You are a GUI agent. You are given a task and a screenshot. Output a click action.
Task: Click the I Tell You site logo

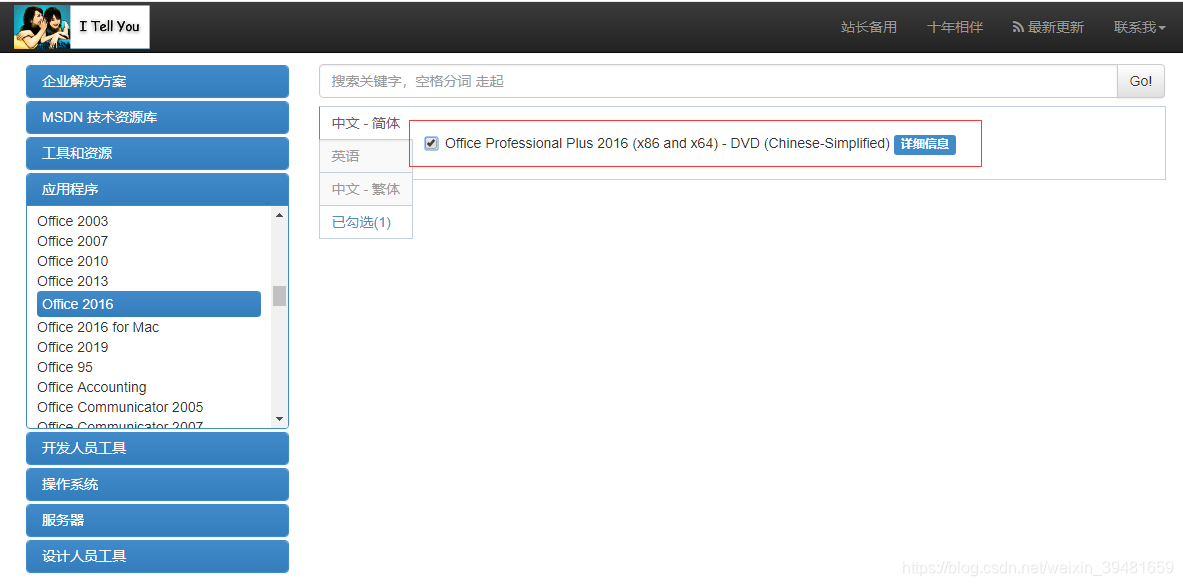tap(81, 26)
